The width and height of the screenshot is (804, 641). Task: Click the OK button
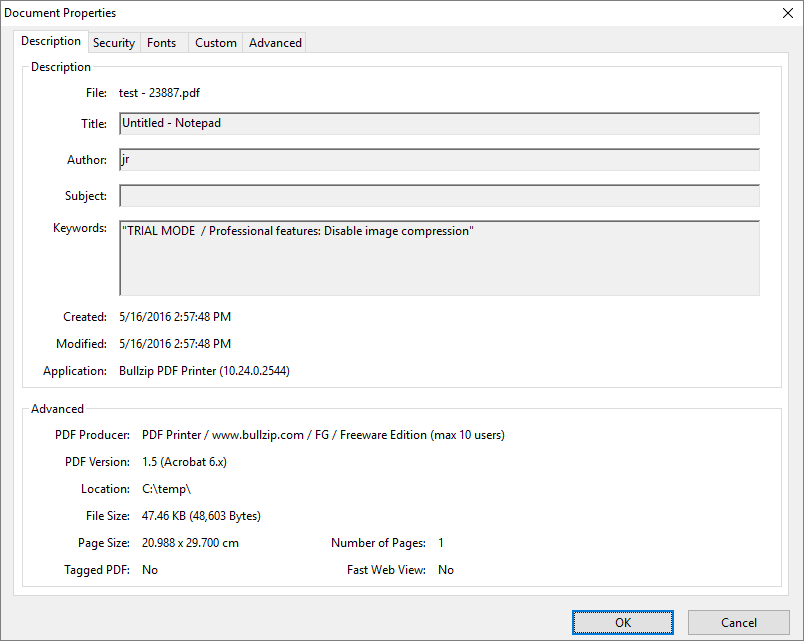click(622, 623)
